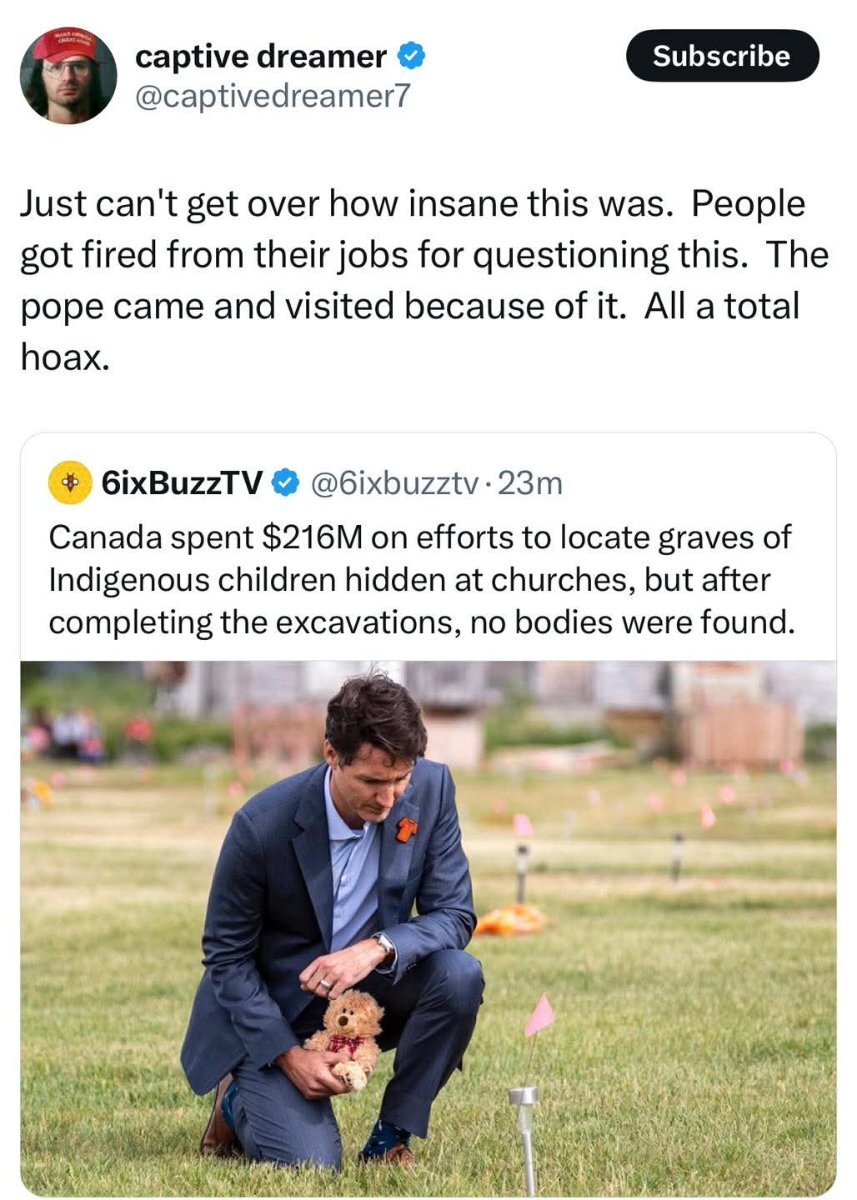Click the pink flag in photo foreground

540,1014
